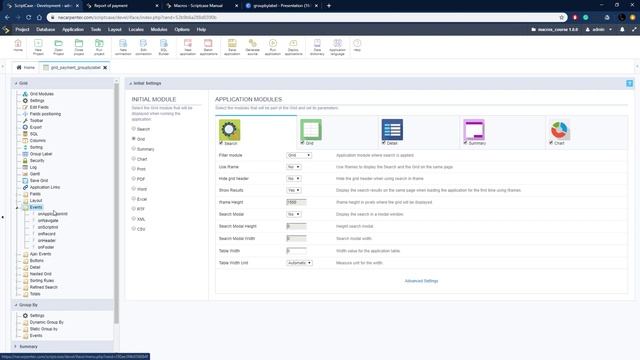Open the onScriptInit event
Viewport: 640px width, 360px height.
click(48, 227)
